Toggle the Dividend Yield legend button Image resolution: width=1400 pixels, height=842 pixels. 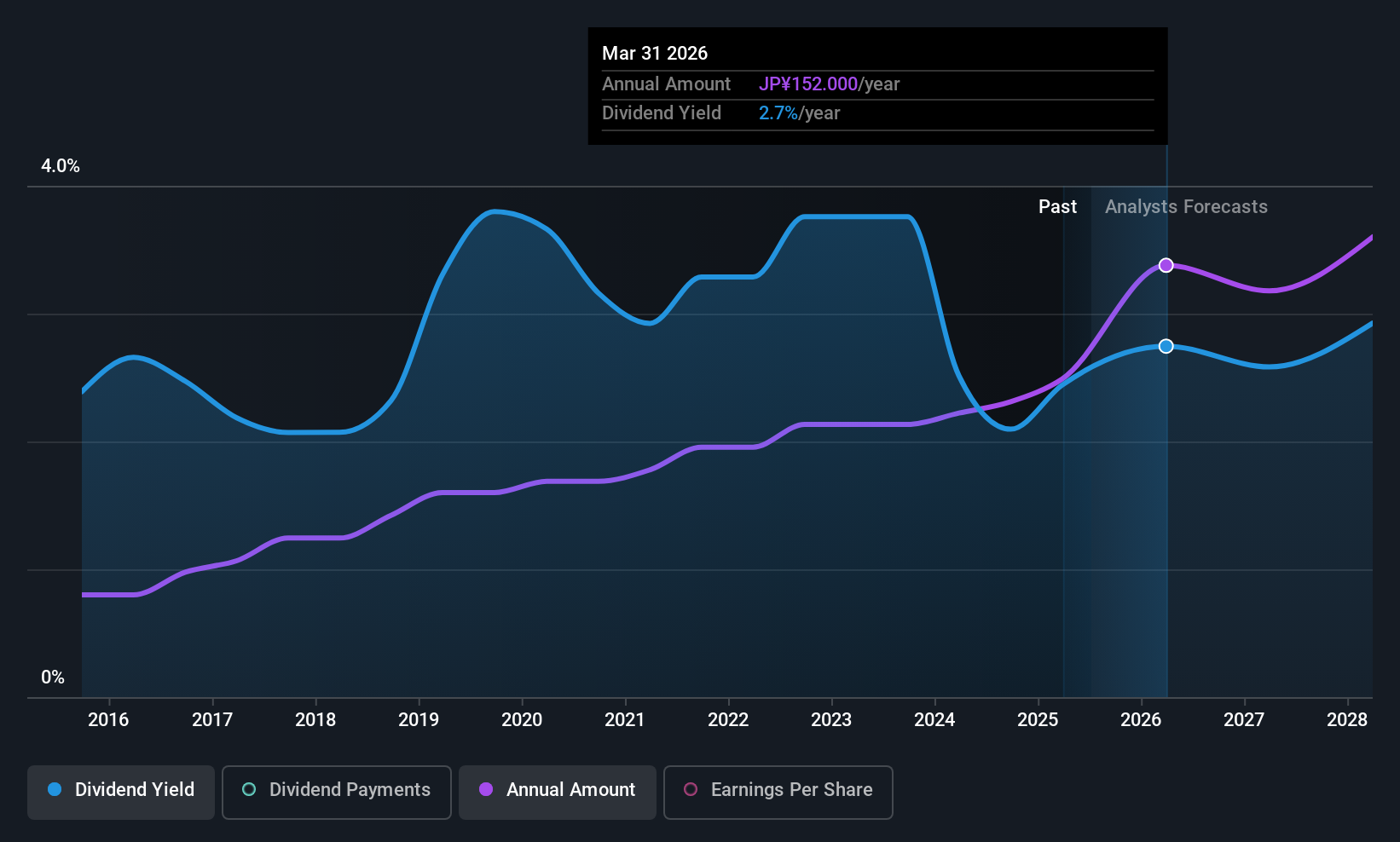click(121, 792)
